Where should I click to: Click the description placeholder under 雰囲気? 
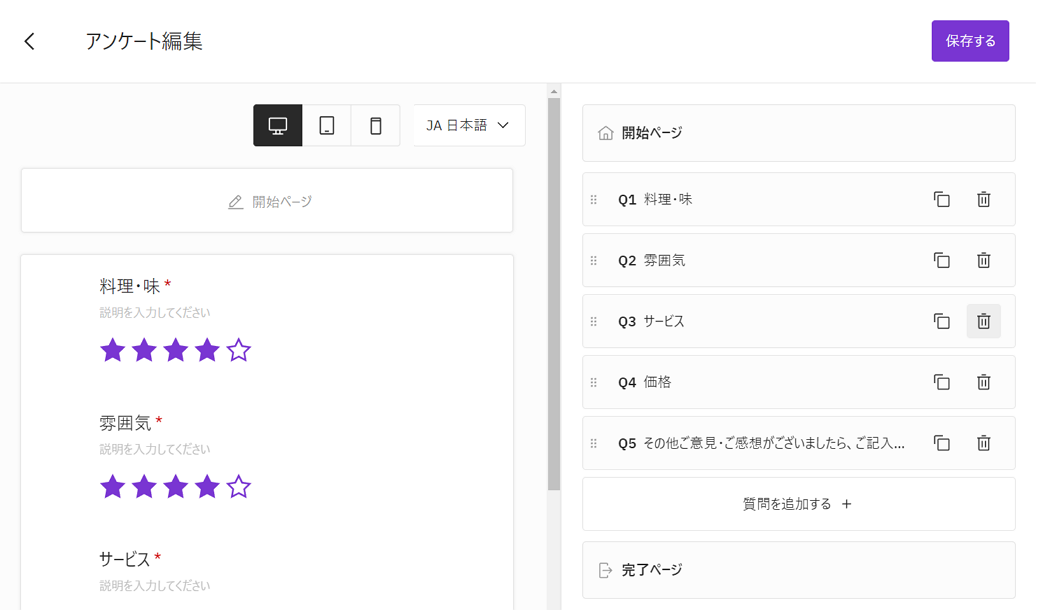[x=155, y=449]
